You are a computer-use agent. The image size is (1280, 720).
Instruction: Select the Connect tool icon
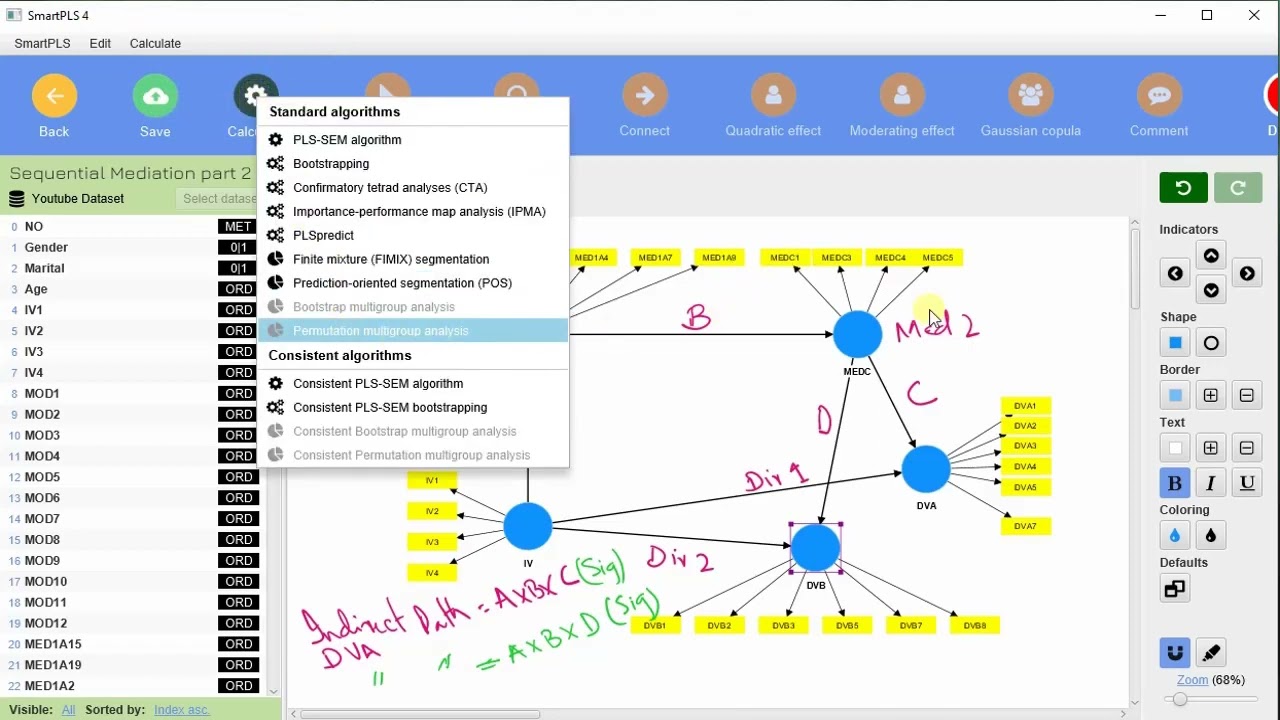[x=644, y=97]
